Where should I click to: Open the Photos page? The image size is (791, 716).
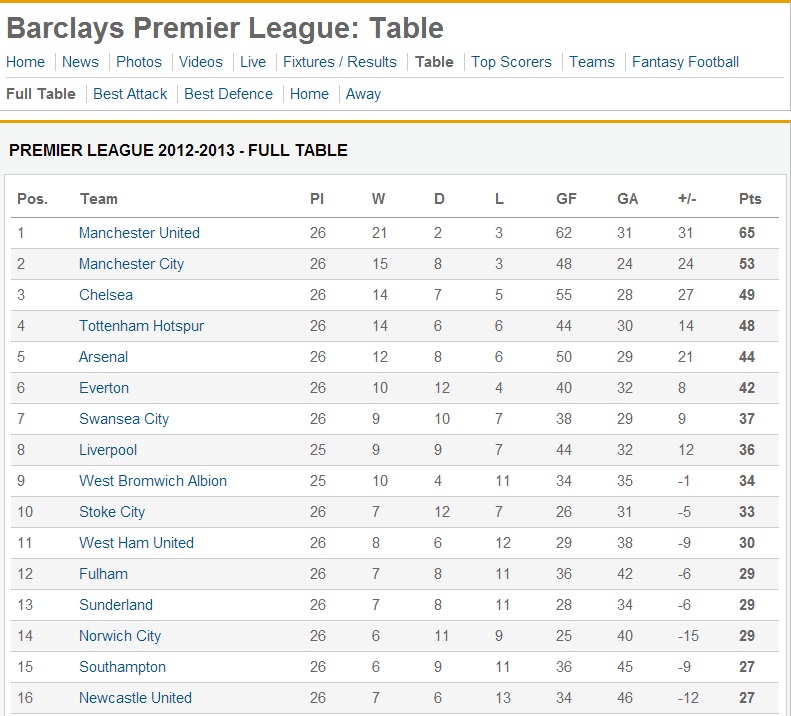coord(139,62)
